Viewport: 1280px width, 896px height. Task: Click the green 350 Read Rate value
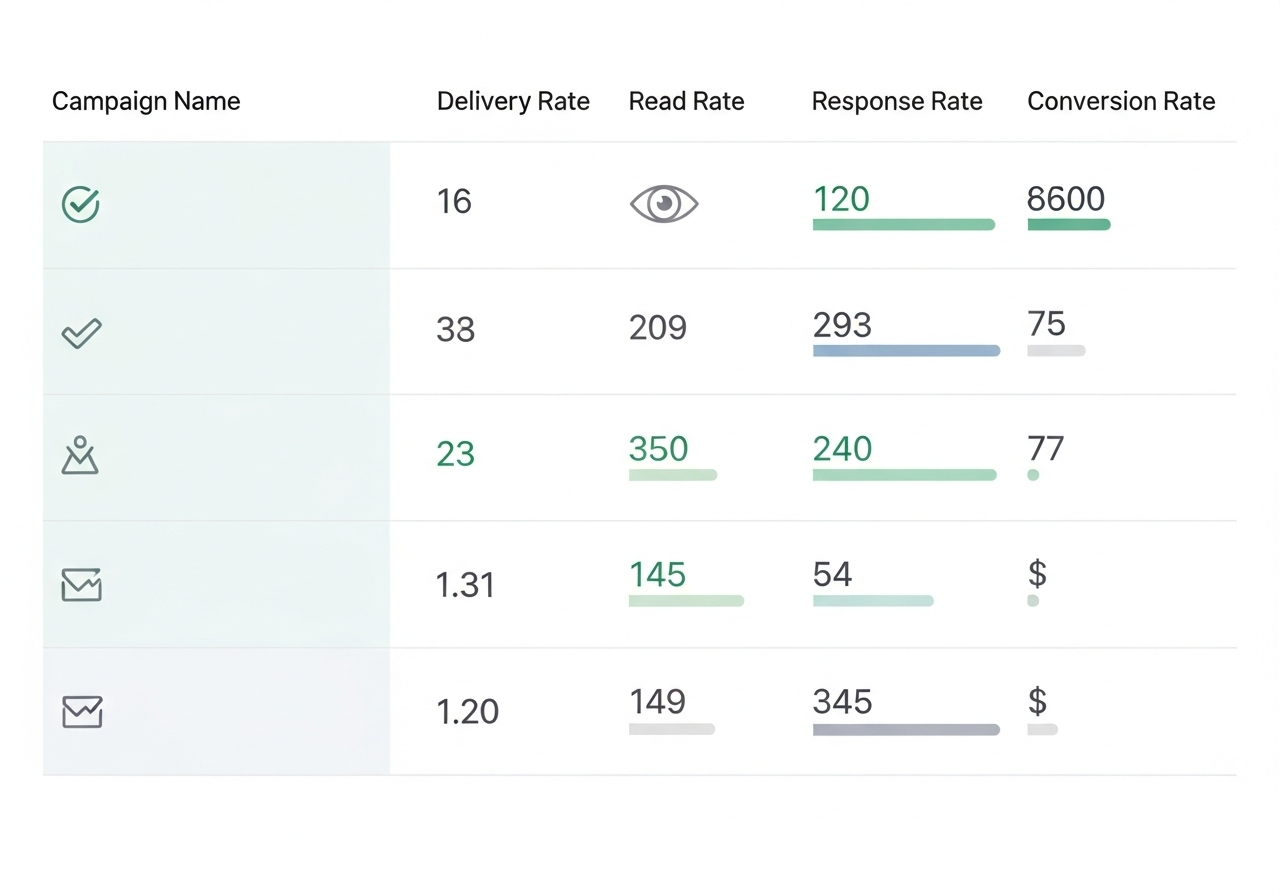658,450
